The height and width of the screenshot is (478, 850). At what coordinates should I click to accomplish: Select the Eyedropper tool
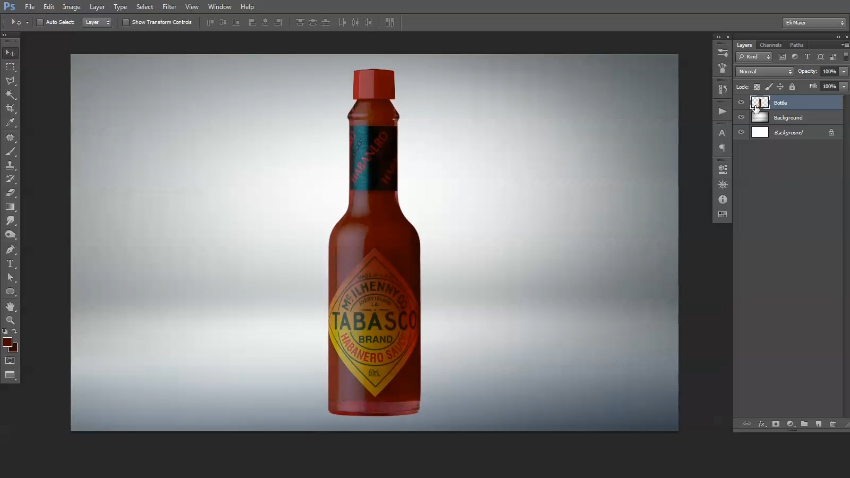10,123
